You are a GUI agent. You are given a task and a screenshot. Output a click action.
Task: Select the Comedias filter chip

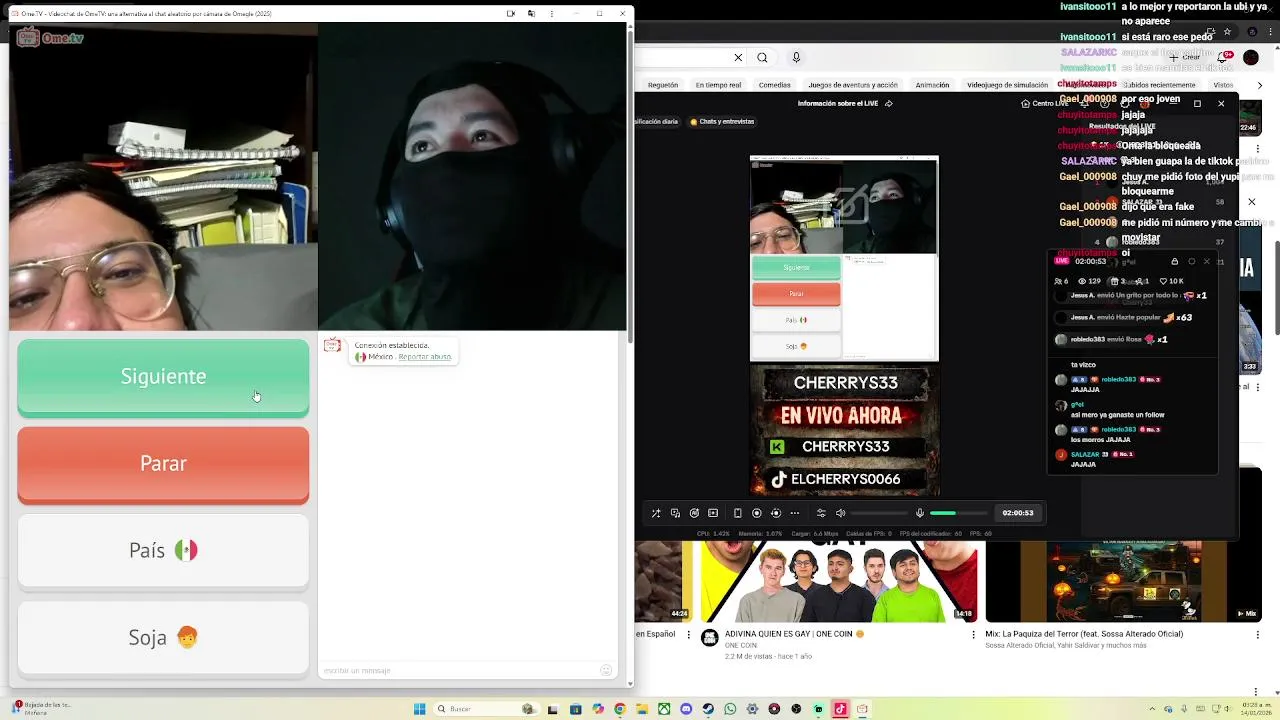[774, 85]
